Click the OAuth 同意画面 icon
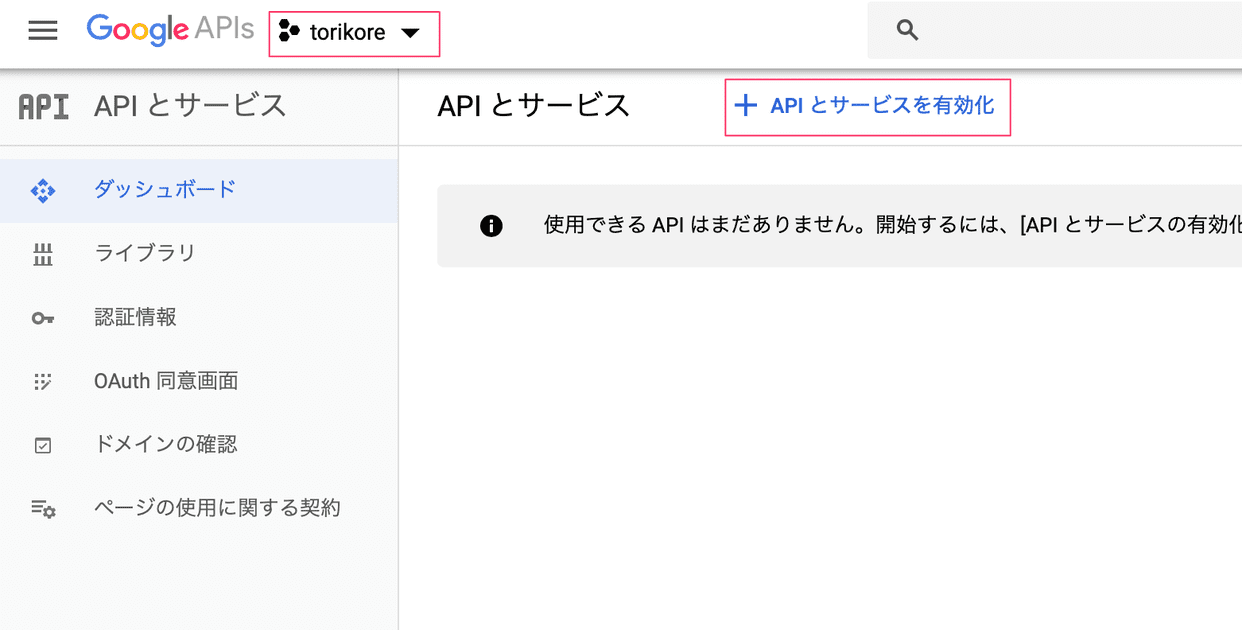The width and height of the screenshot is (1242, 630). click(42, 381)
